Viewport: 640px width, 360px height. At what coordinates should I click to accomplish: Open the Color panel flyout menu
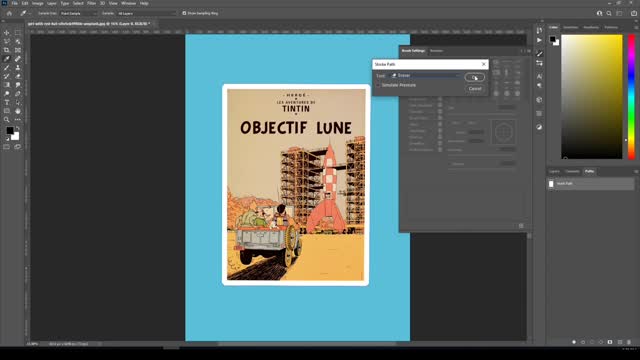pos(636,27)
